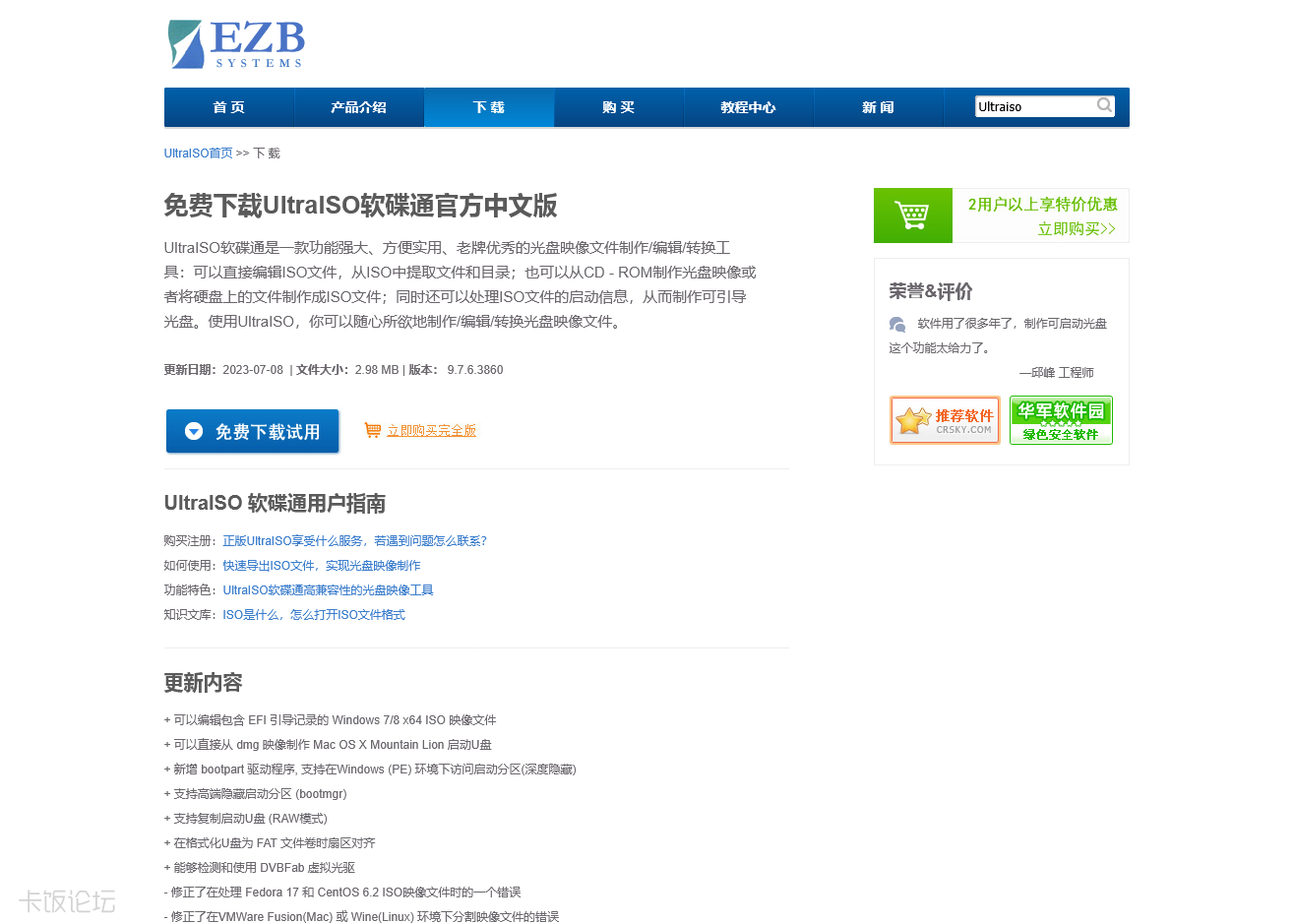The height and width of the screenshot is (924, 1293).
Task: Click the quote icon in 荣誉&评价 section
Action: click(x=896, y=323)
